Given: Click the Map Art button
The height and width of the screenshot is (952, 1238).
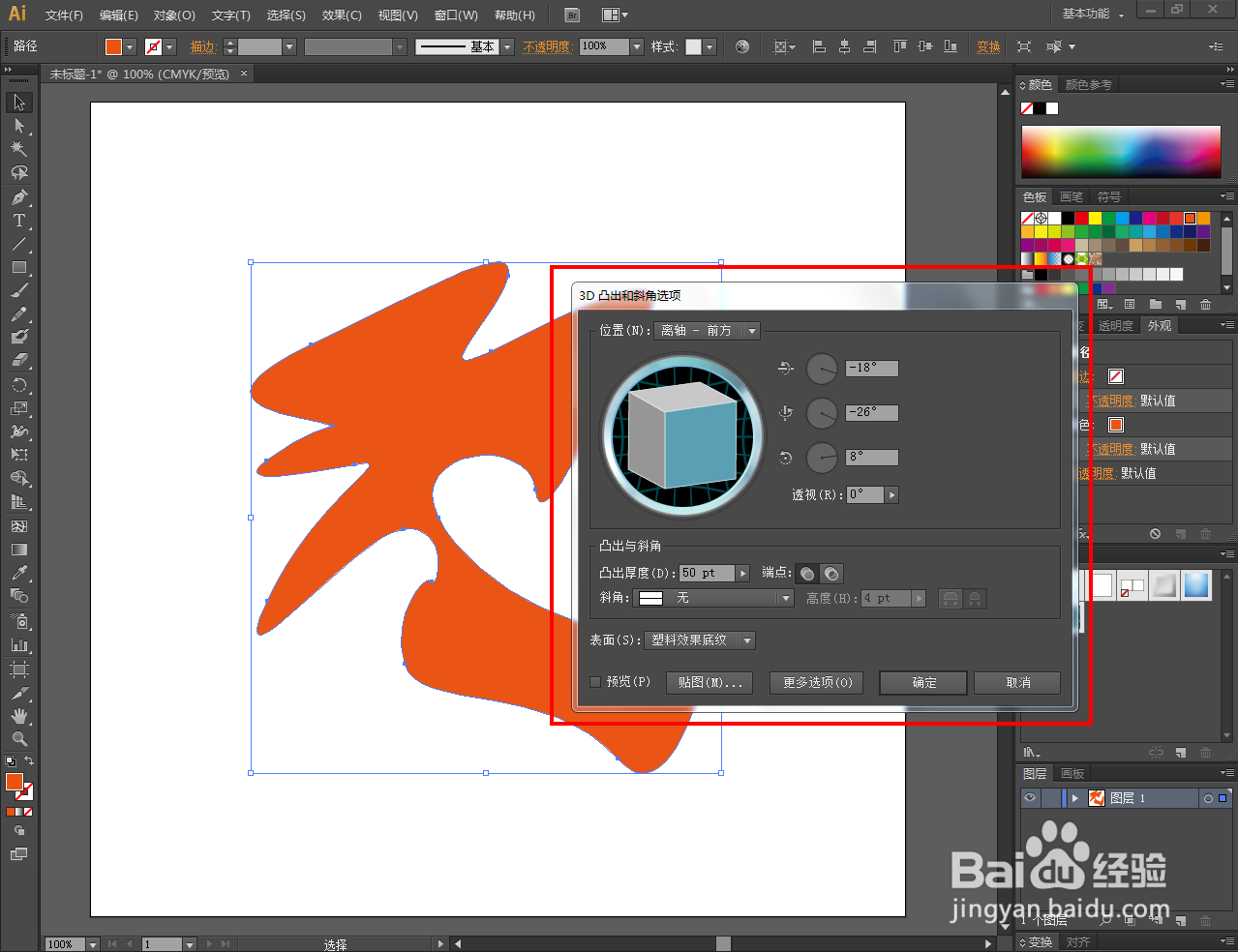Looking at the screenshot, I should [x=710, y=683].
